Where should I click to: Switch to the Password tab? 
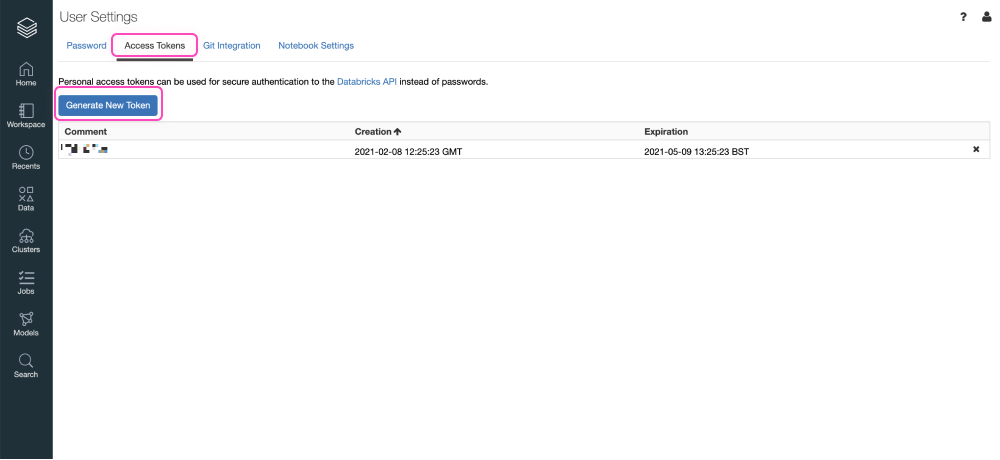click(x=86, y=46)
